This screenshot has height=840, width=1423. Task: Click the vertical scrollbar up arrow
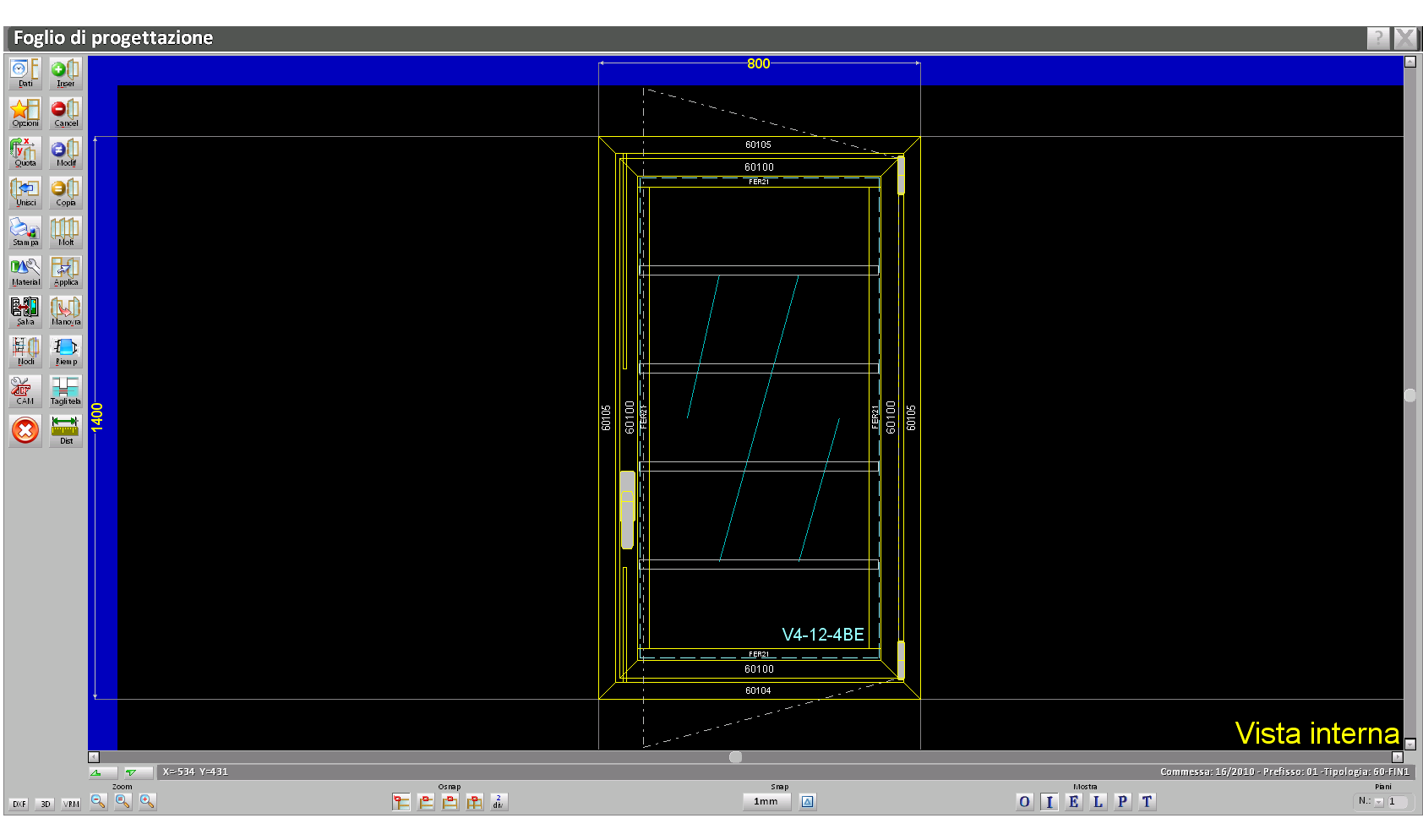click(x=1409, y=62)
